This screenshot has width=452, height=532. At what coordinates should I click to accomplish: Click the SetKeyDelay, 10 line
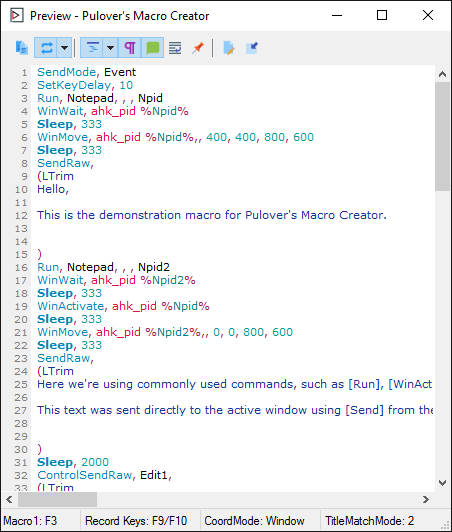85,85
